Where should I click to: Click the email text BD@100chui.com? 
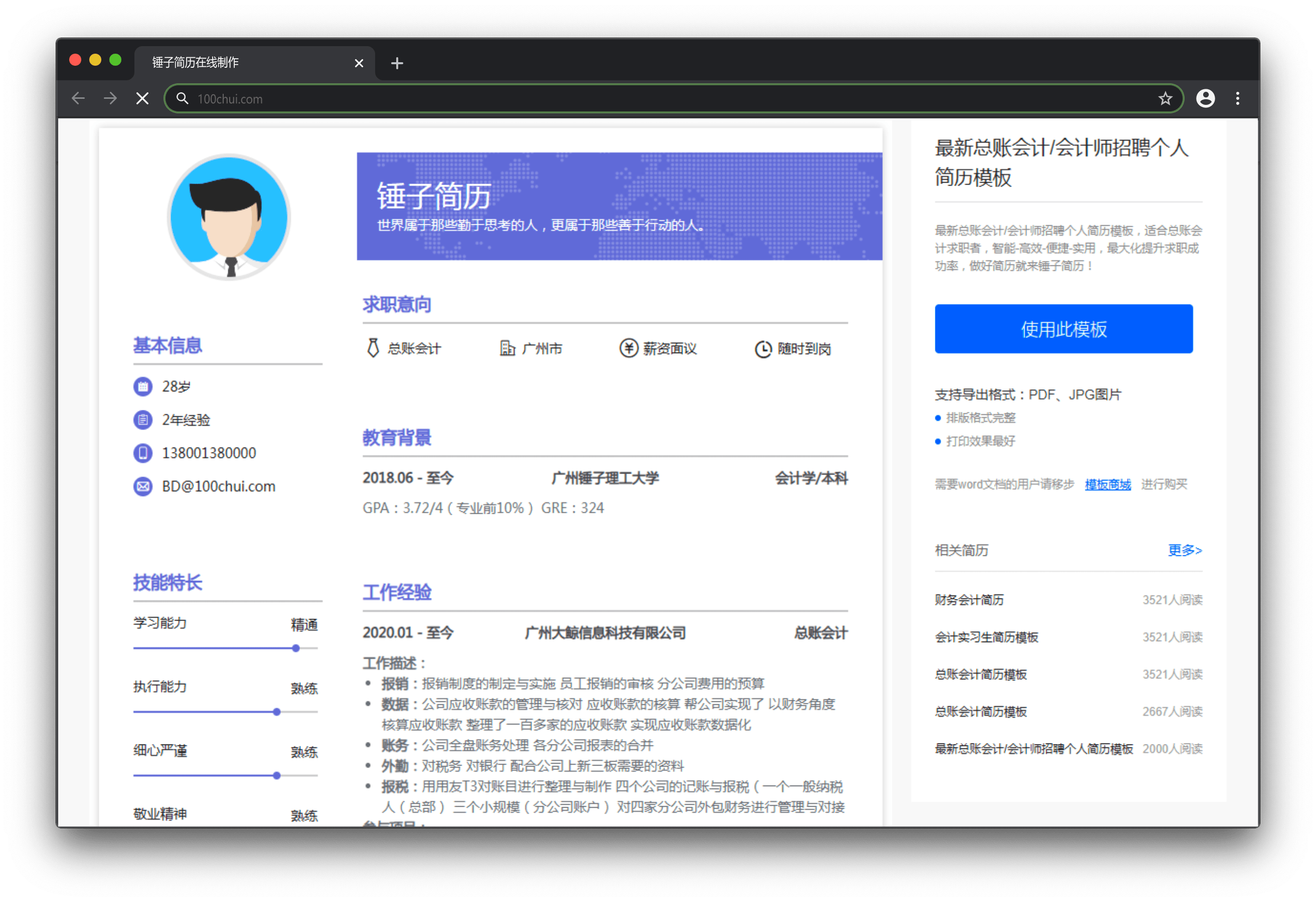pyautogui.click(x=219, y=486)
